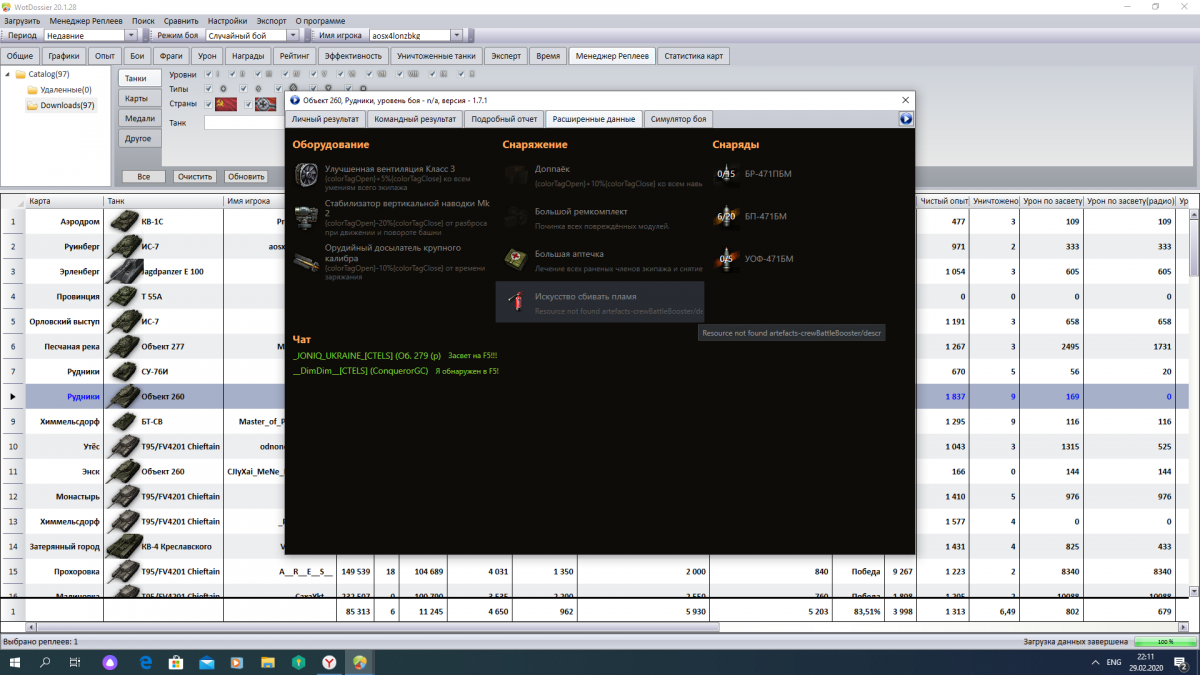Collapse the Catalog(97) tree node
Image resolution: width=1200 pixels, height=675 pixels.
8,74
